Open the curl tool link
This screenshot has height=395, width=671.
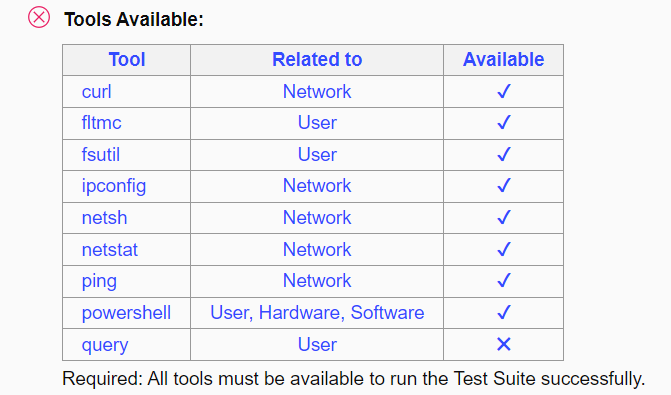(97, 92)
